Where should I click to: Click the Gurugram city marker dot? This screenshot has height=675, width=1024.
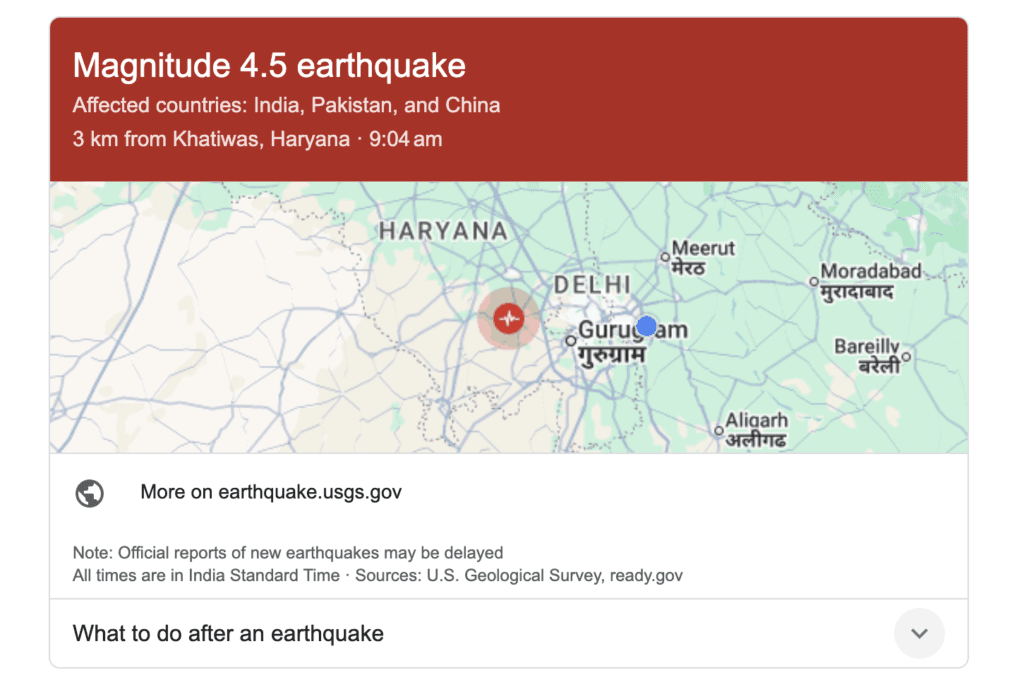(570, 341)
